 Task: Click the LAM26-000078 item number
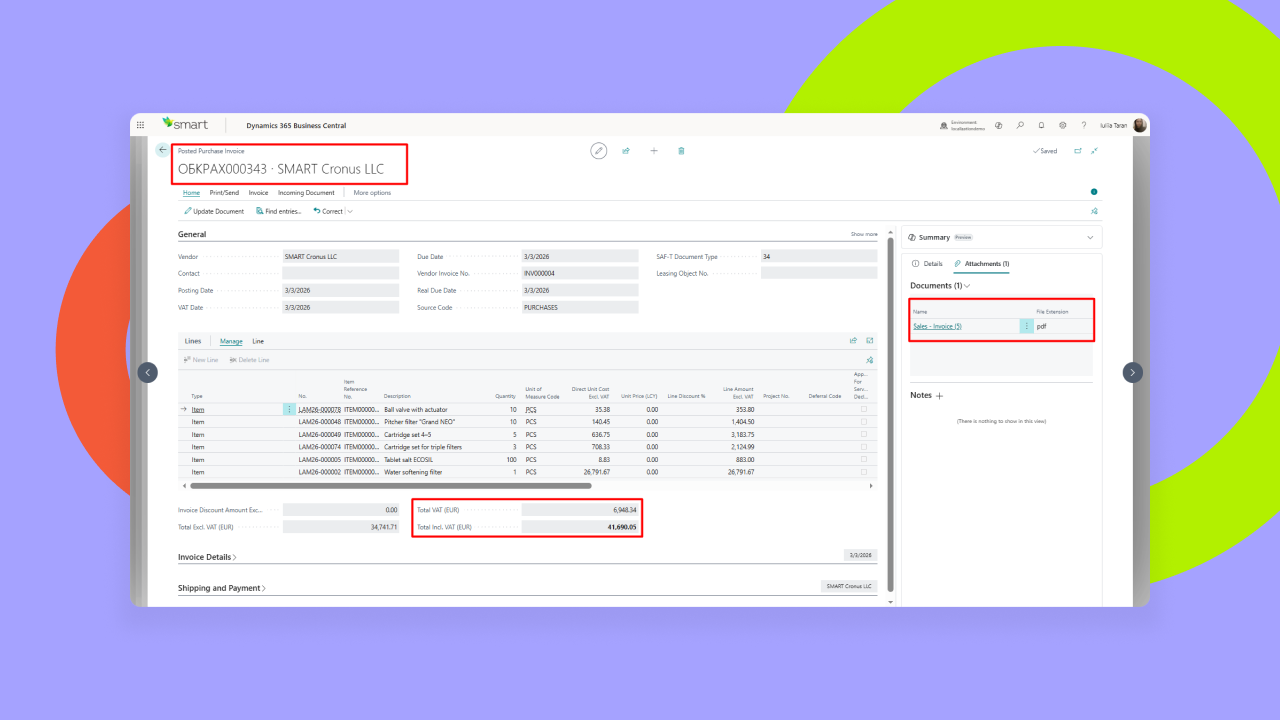coord(320,409)
